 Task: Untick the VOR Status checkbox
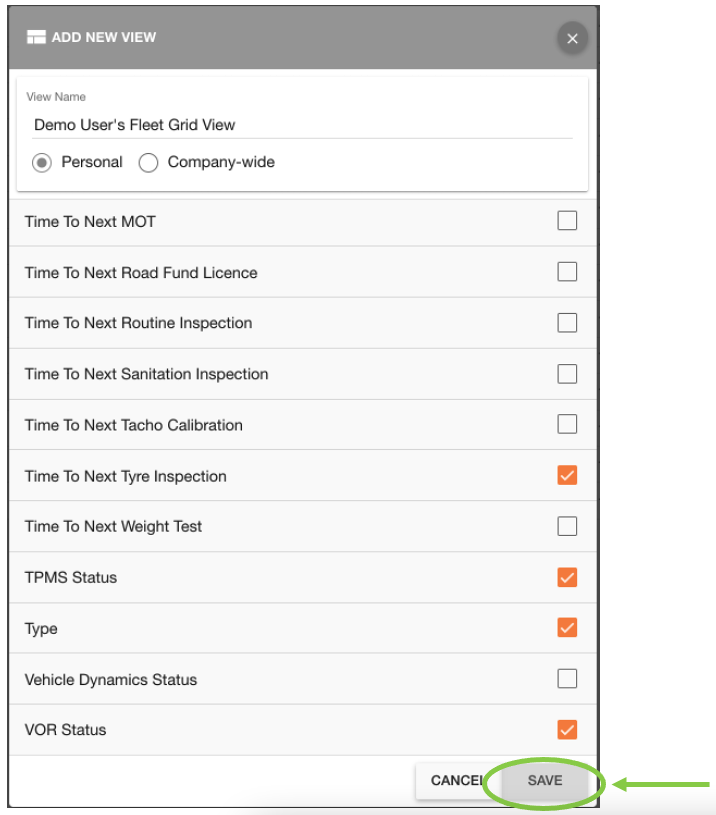567,730
